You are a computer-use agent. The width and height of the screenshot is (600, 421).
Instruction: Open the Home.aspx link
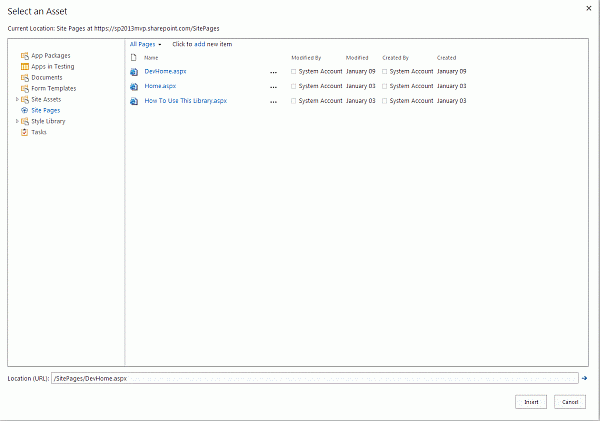coord(160,86)
